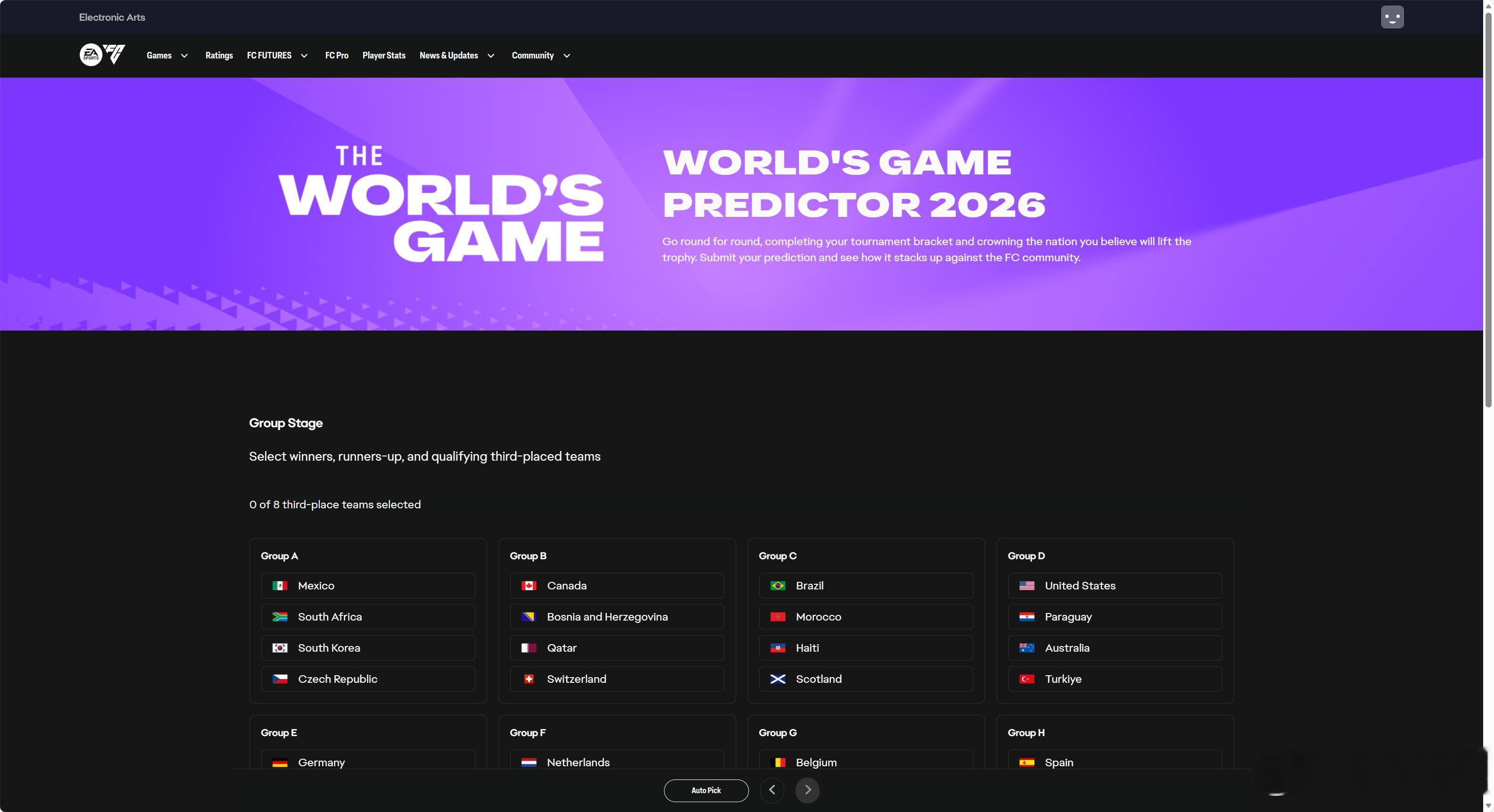
Task: Click the Brazil flag icon
Action: [778, 586]
